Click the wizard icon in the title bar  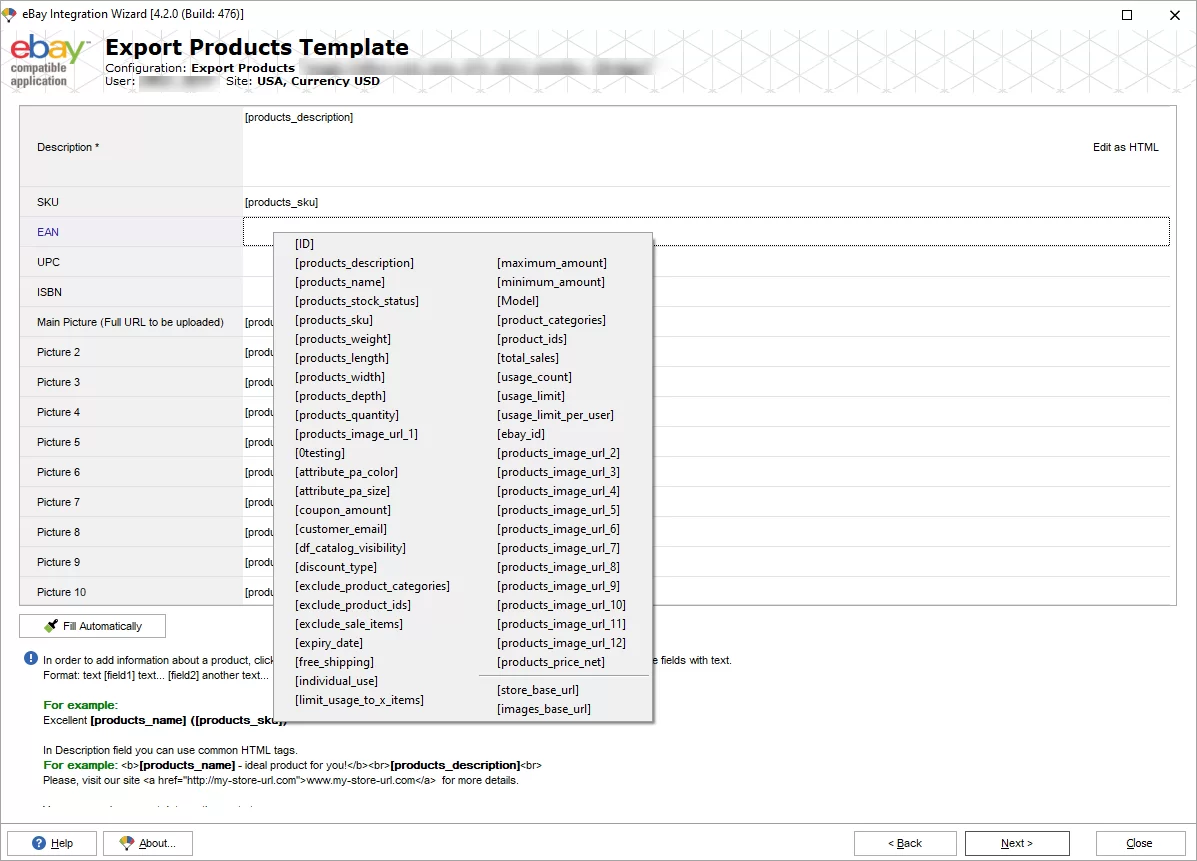pyautogui.click(x=11, y=13)
